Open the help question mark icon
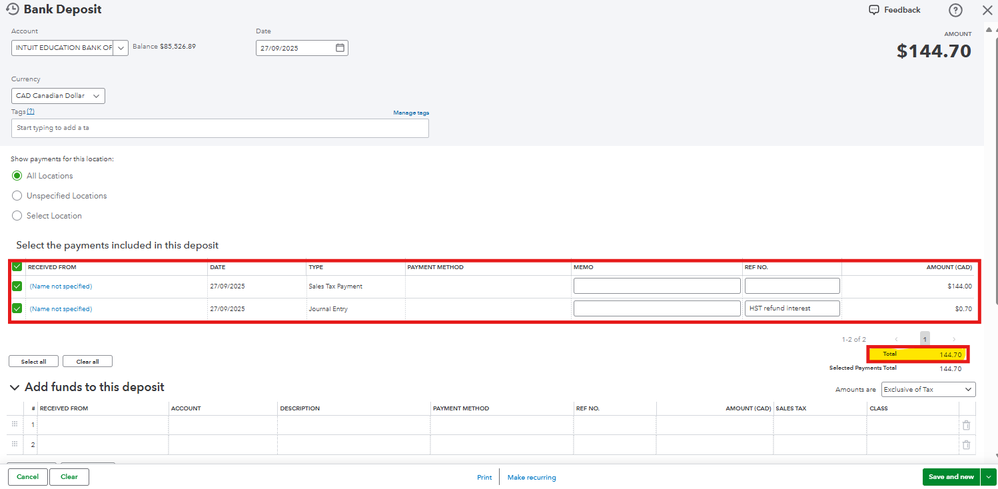 point(955,10)
